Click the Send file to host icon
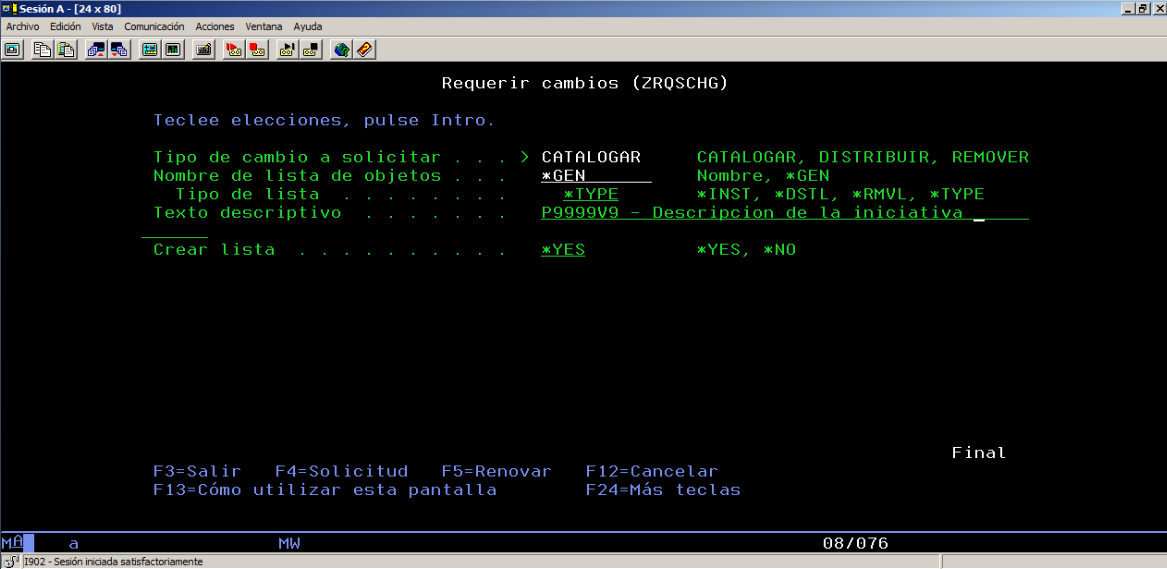This screenshot has height=569, width=1167. 97,49
